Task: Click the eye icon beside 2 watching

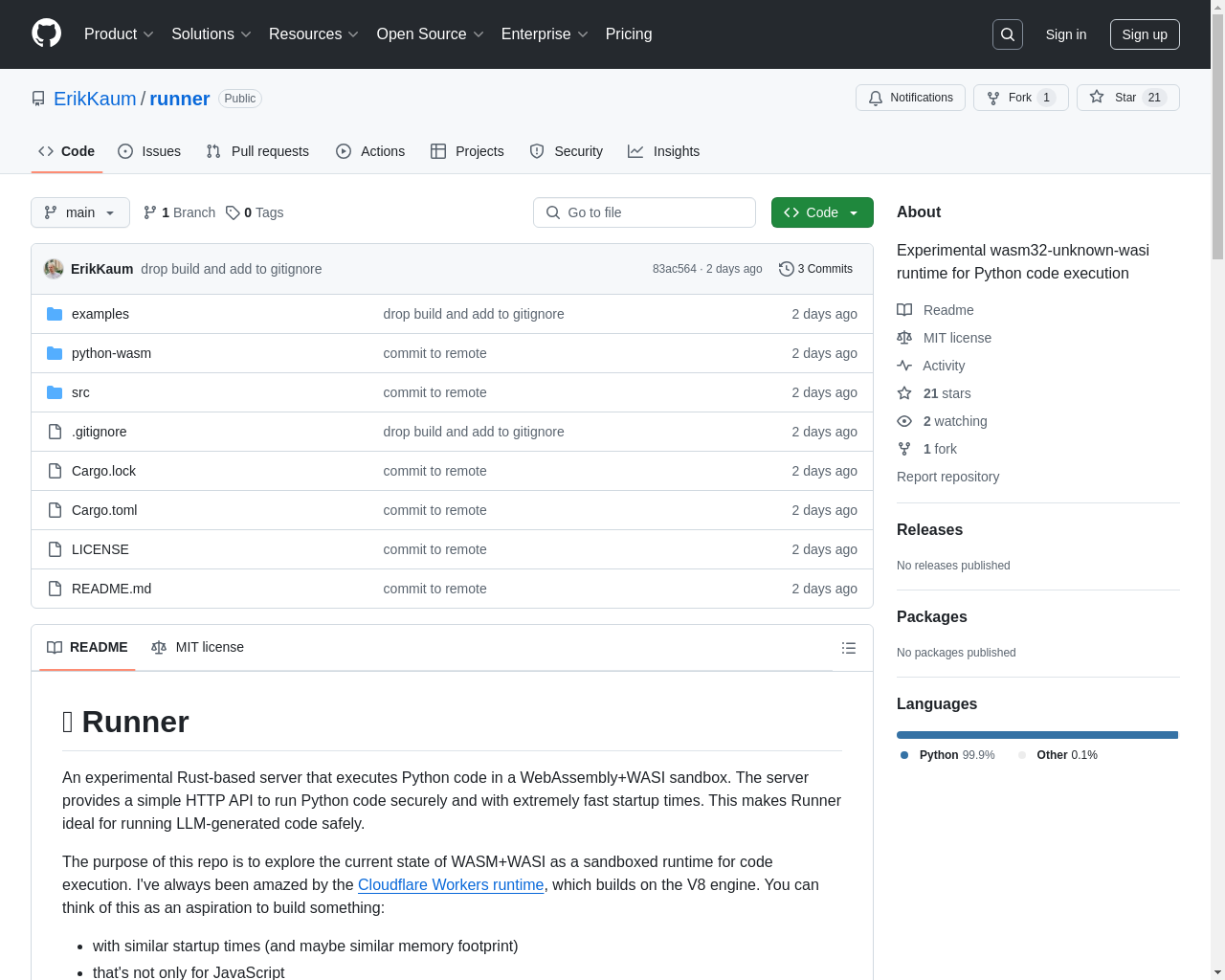Action: (x=904, y=421)
